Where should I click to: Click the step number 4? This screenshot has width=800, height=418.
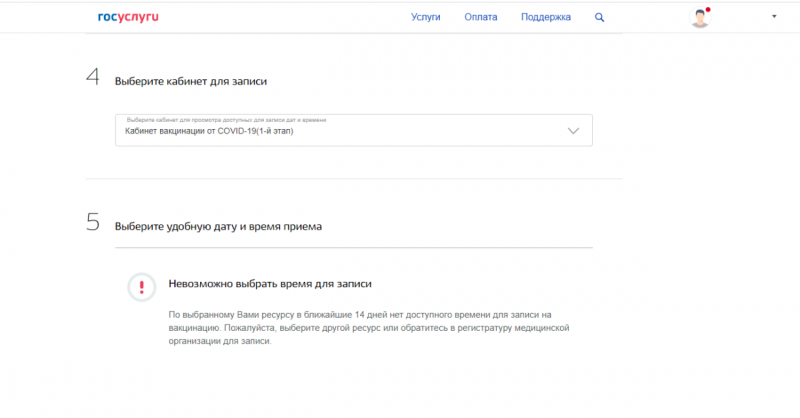pyautogui.click(x=93, y=79)
